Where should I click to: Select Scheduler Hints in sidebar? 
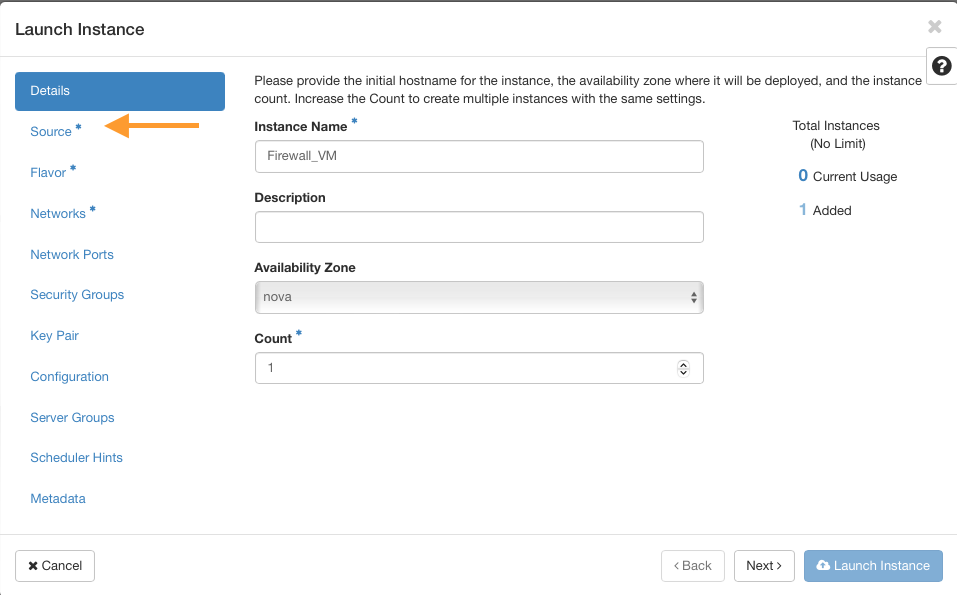76,458
